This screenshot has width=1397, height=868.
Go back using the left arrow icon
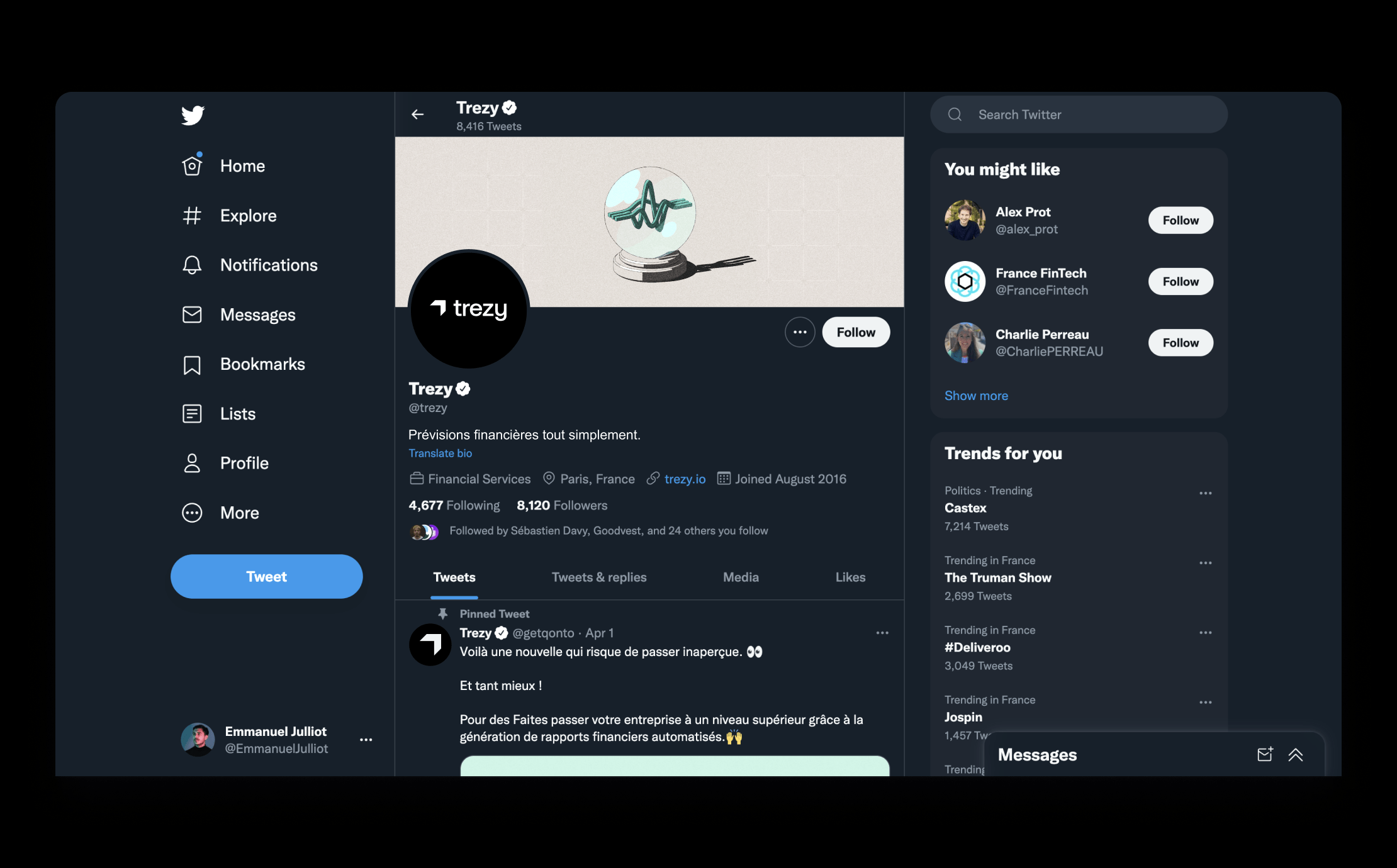click(x=417, y=114)
